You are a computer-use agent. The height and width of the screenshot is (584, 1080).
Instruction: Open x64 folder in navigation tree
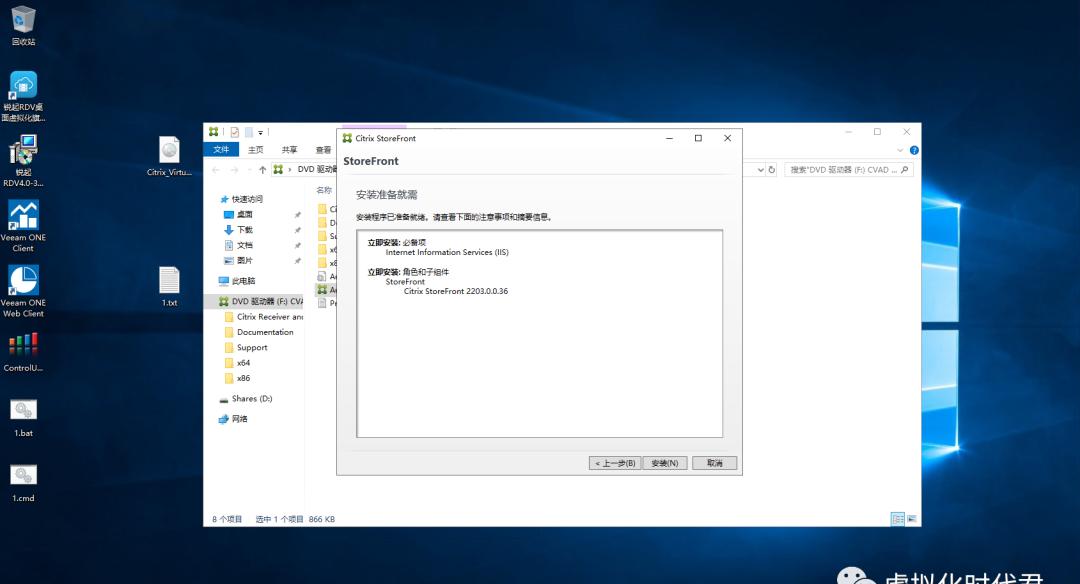(243, 363)
